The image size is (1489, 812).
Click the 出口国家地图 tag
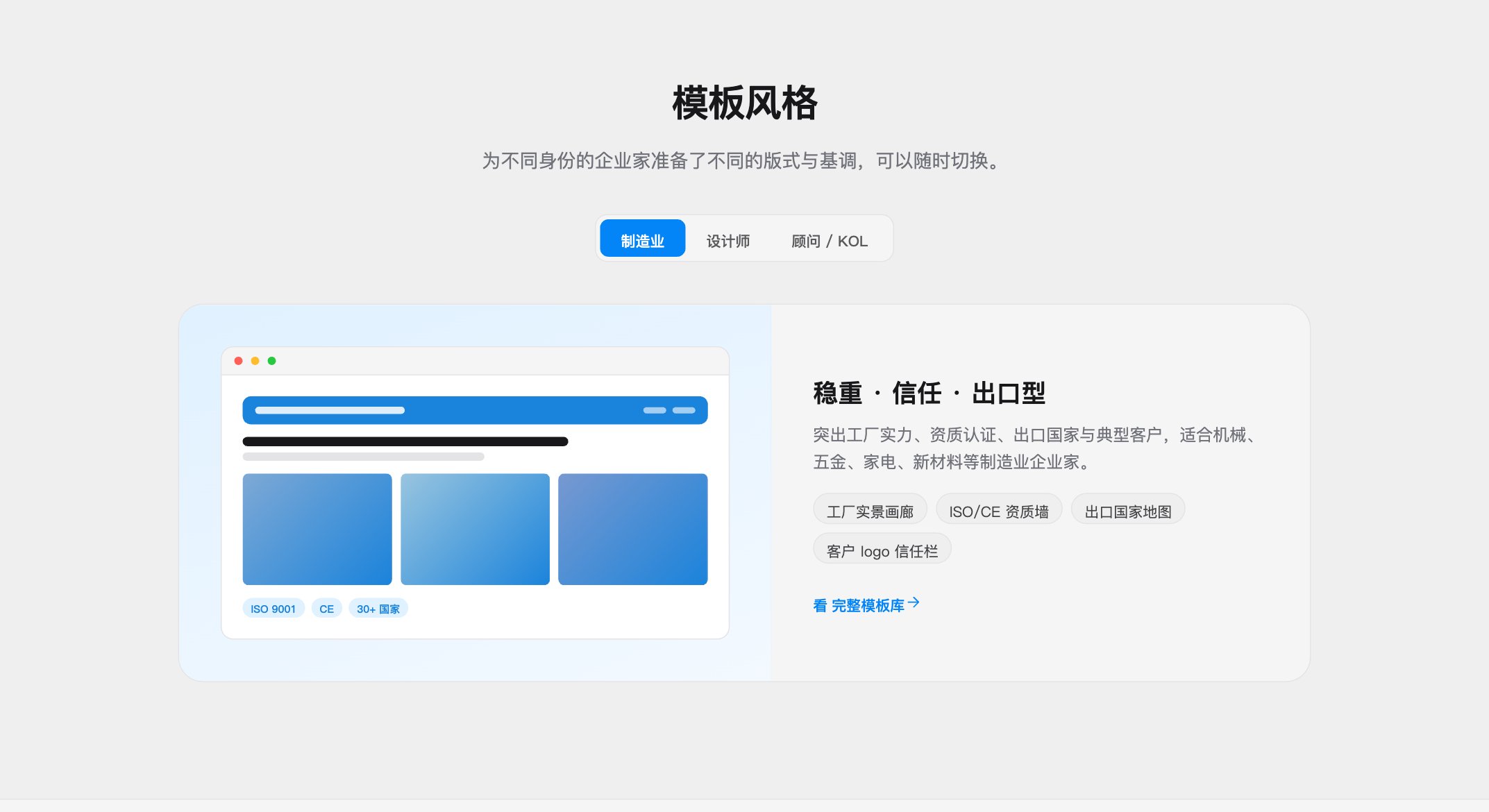[x=1128, y=509]
